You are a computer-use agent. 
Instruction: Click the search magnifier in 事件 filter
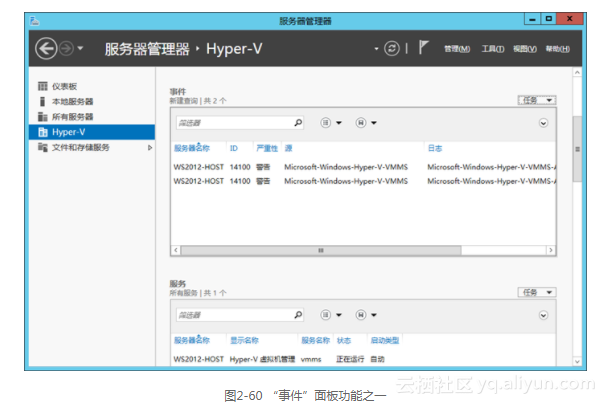(298, 123)
